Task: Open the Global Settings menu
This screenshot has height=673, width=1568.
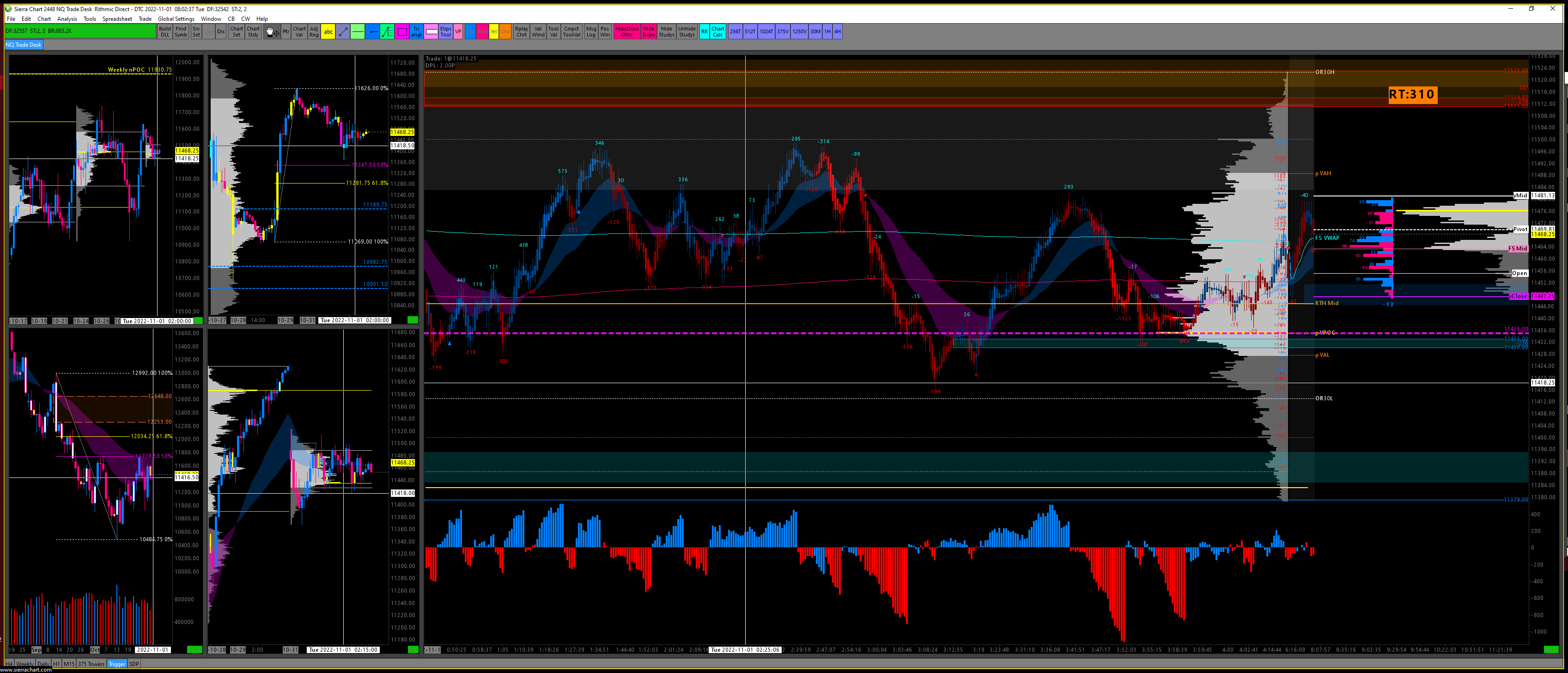Action: pos(176,19)
